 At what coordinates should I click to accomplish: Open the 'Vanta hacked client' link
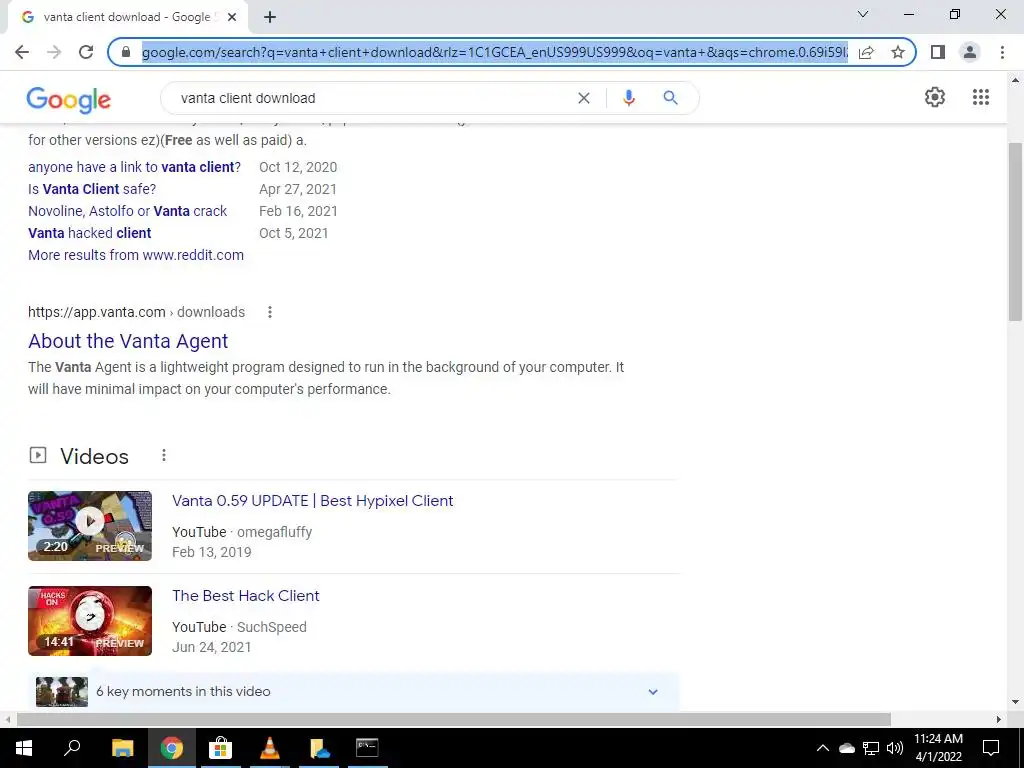click(x=89, y=233)
